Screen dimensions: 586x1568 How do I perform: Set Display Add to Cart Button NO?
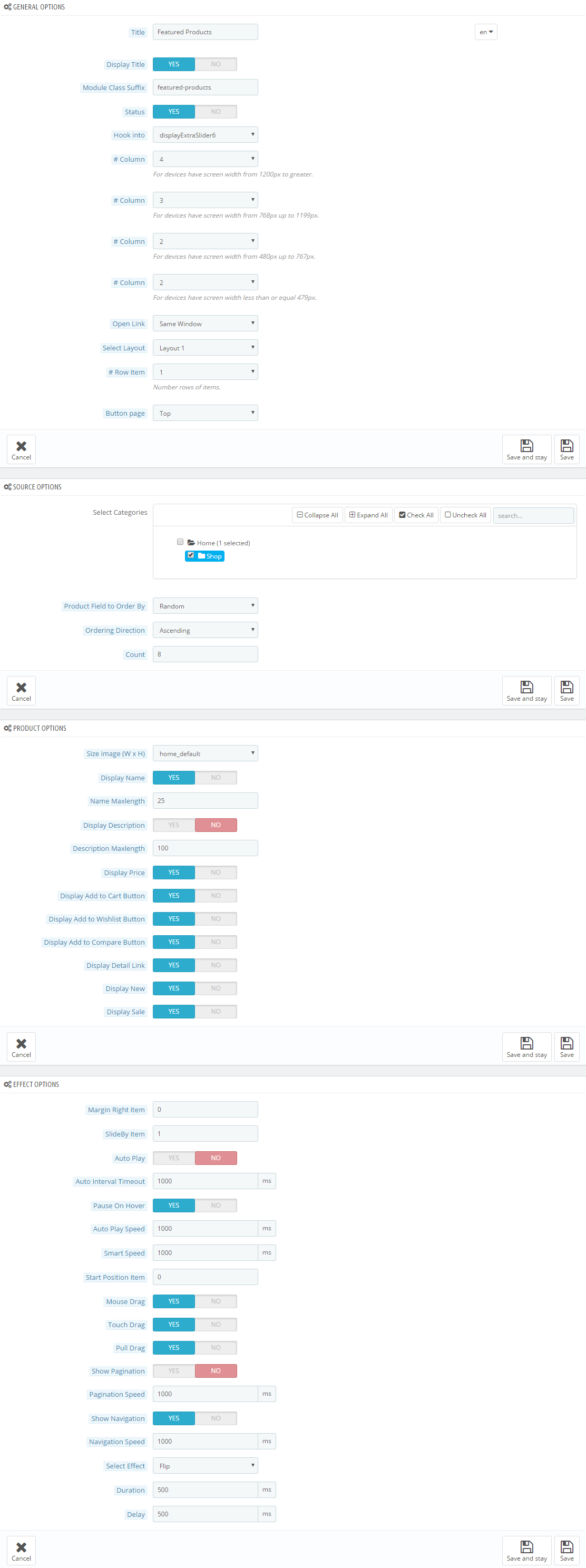tap(216, 895)
